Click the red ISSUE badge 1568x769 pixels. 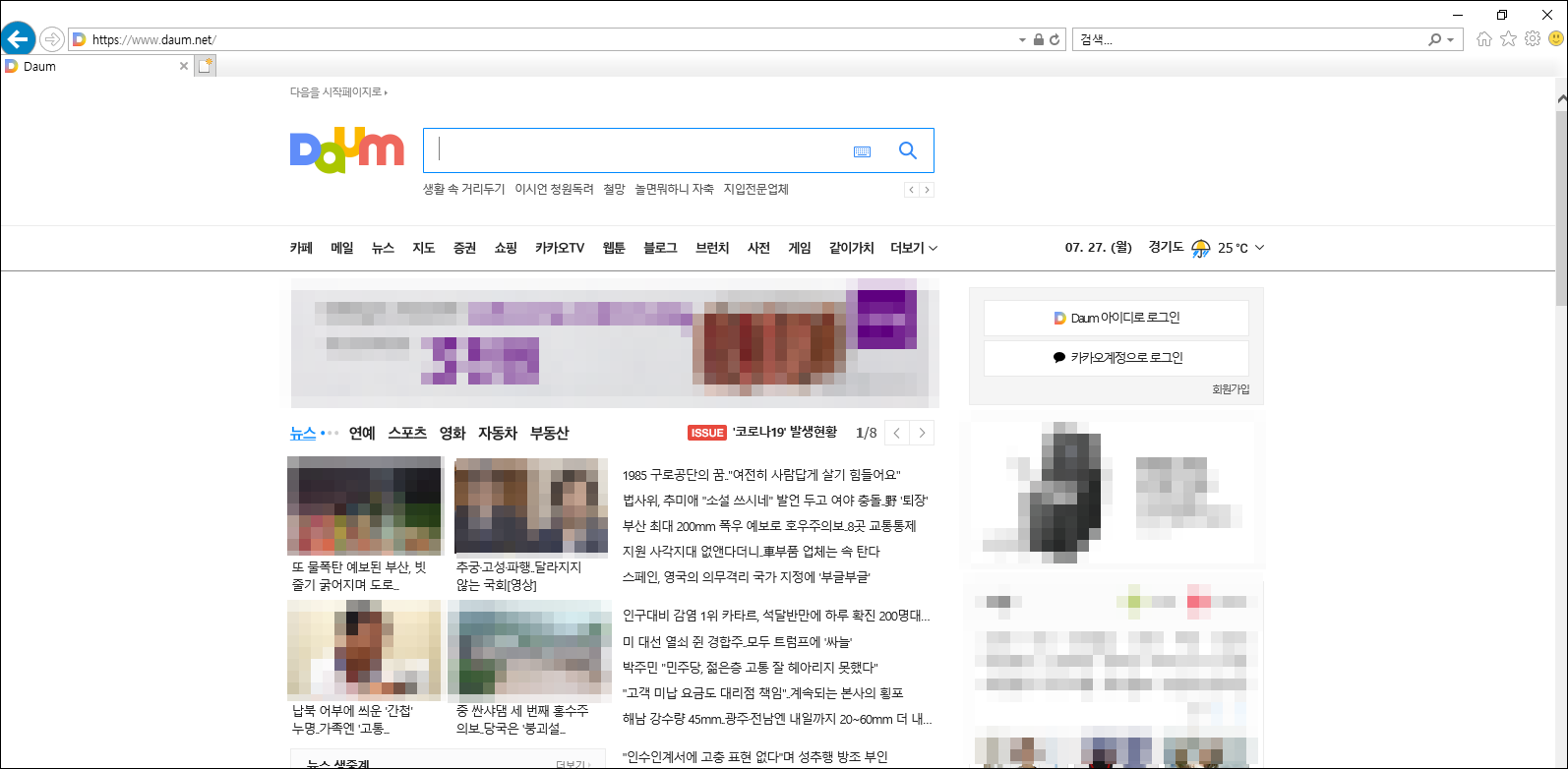[x=707, y=433]
